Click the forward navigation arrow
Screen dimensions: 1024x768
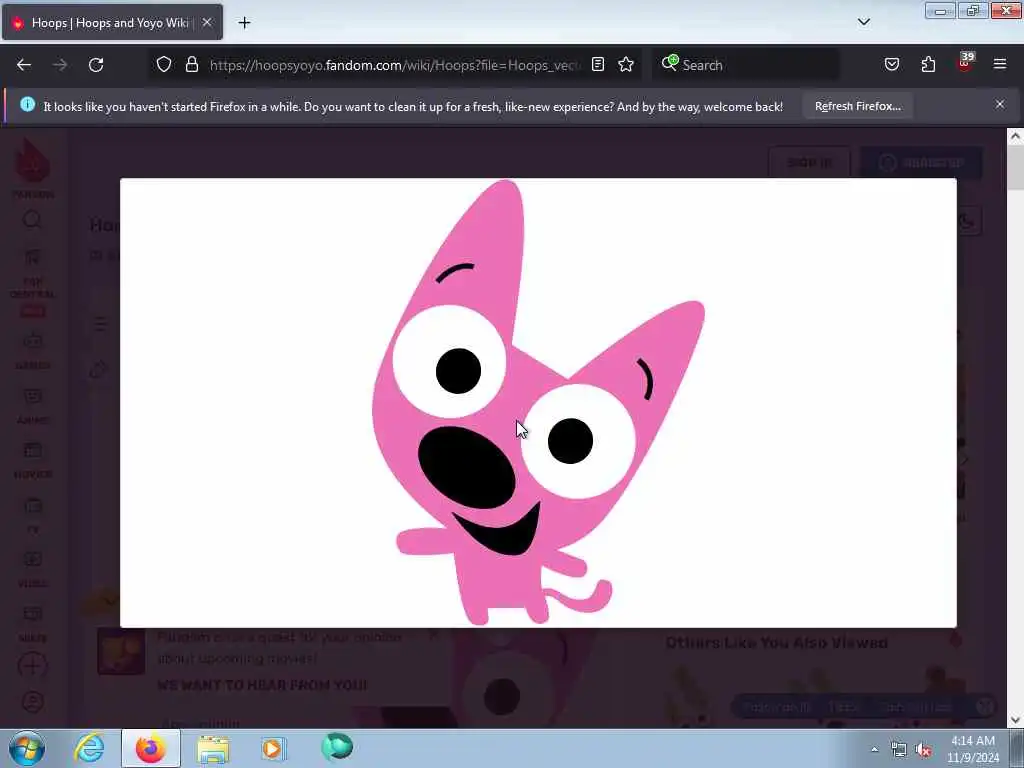(x=60, y=65)
